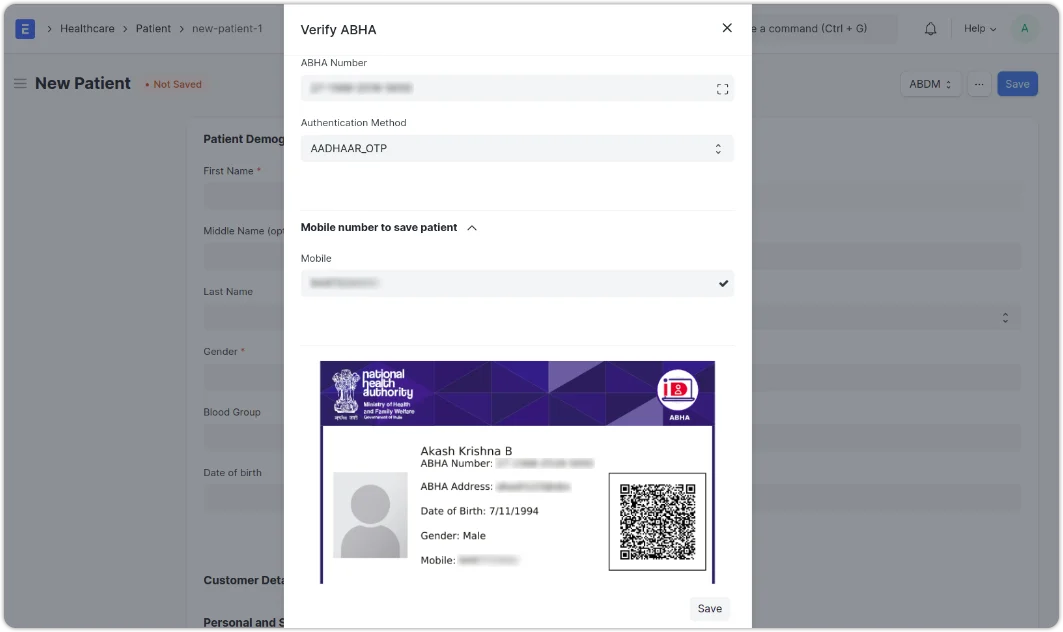
Task: Open the sidebar via hamburger icon beside New Patient
Action: point(20,84)
